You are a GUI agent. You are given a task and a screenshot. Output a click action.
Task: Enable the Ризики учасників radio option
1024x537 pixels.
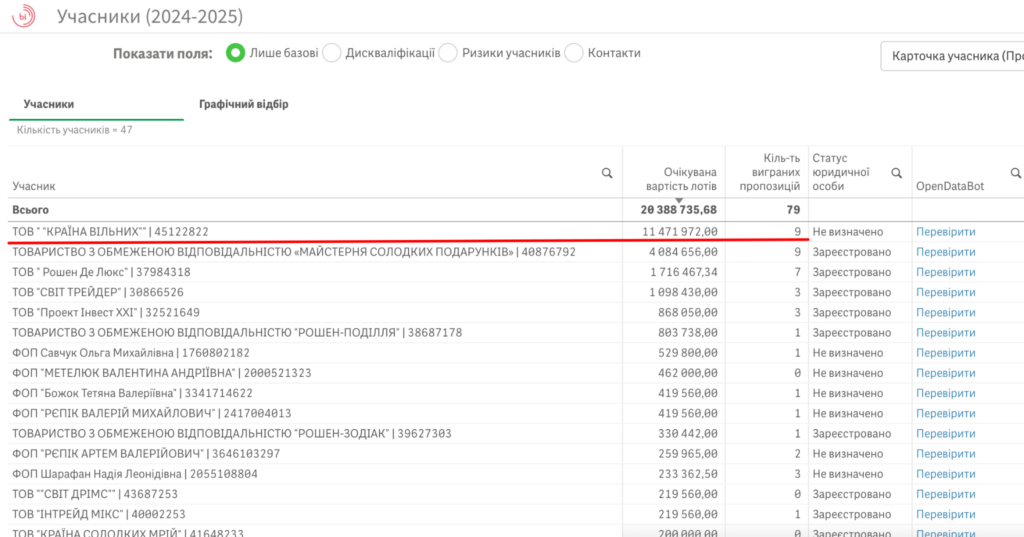pos(448,53)
